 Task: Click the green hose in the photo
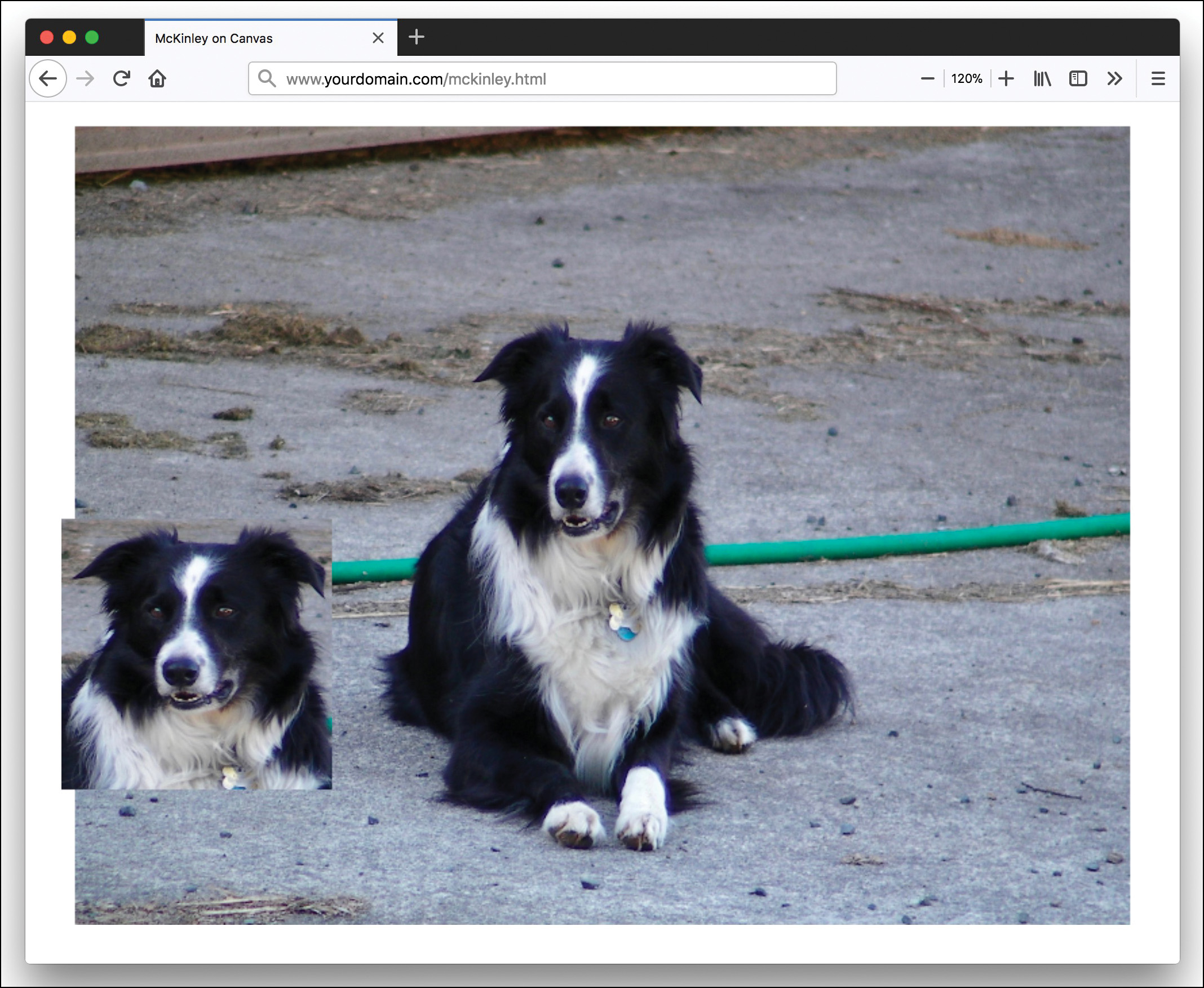click(x=910, y=544)
